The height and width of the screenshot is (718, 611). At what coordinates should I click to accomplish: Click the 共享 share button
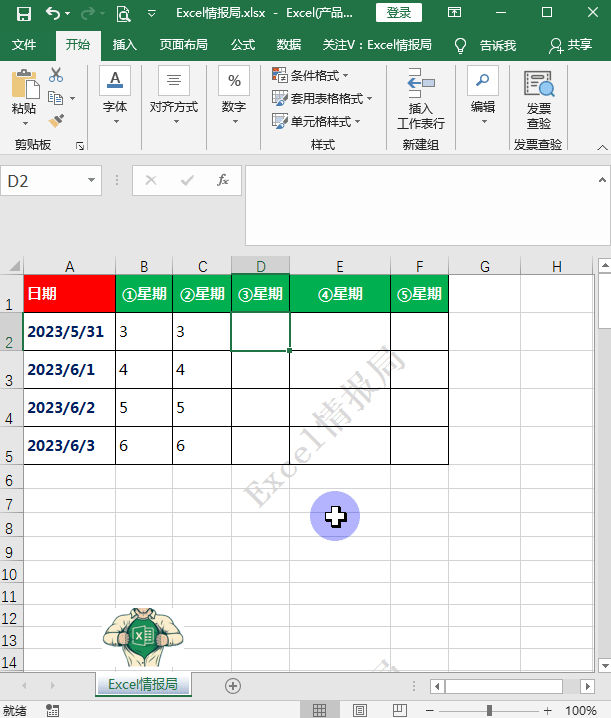tap(571, 45)
